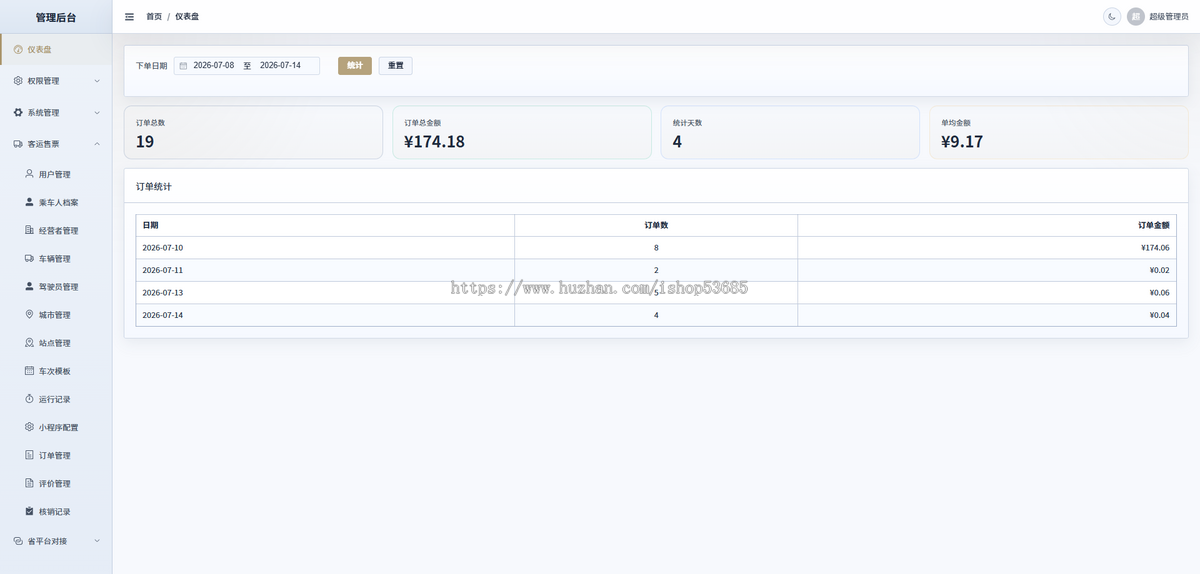The width and height of the screenshot is (1200, 574).
Task: Click the 站点管理 icon
Action: coord(29,343)
